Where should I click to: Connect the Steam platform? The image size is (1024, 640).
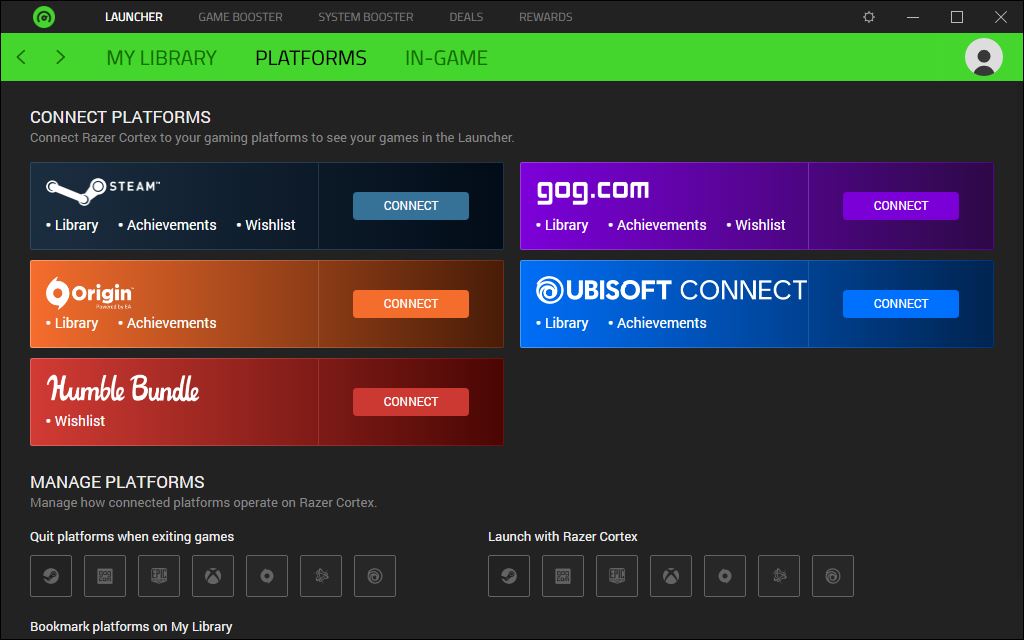click(411, 206)
